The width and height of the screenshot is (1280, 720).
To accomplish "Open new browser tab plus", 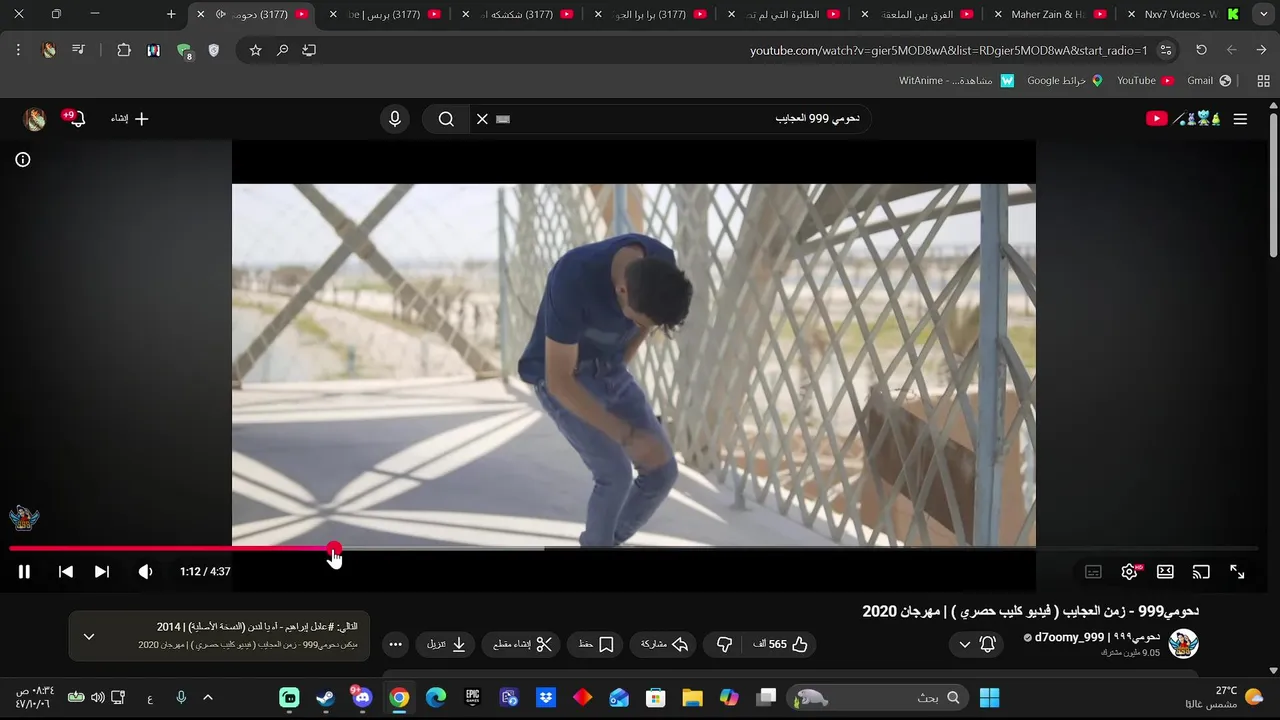I will 171,15.
